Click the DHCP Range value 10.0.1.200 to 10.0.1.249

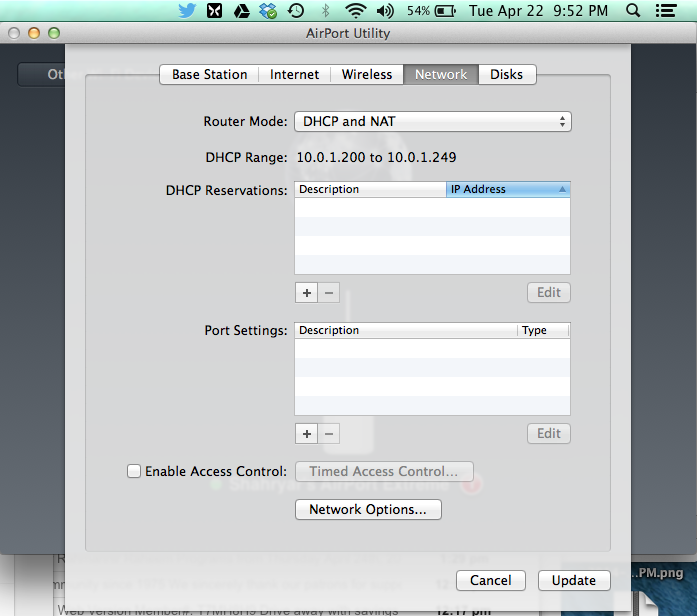coord(376,157)
